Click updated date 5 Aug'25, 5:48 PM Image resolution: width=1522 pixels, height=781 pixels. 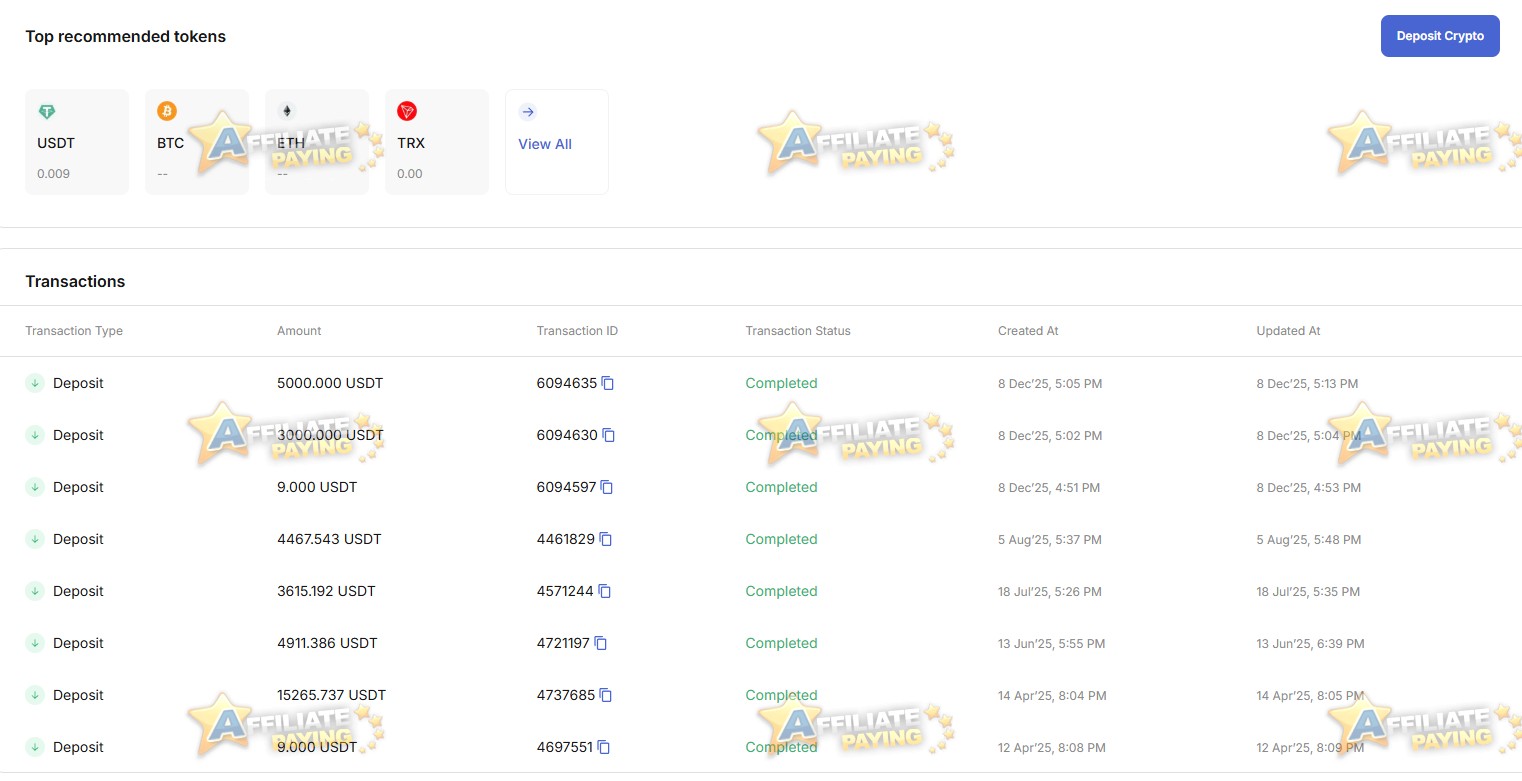tap(1309, 540)
